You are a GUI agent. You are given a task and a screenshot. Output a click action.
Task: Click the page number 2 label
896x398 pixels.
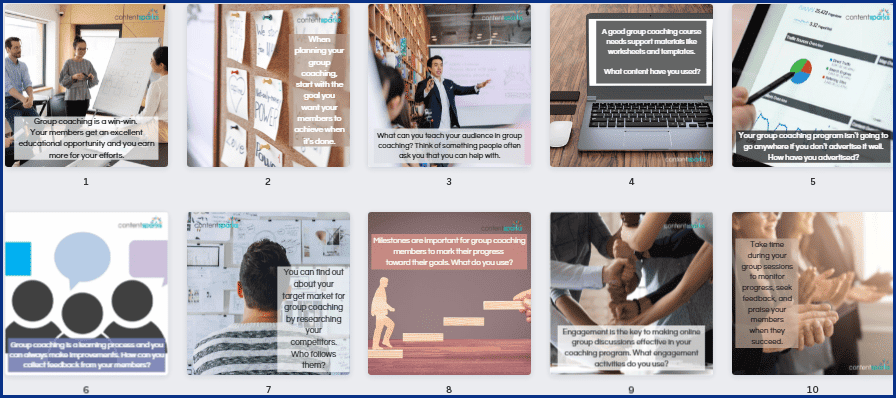pos(267,182)
